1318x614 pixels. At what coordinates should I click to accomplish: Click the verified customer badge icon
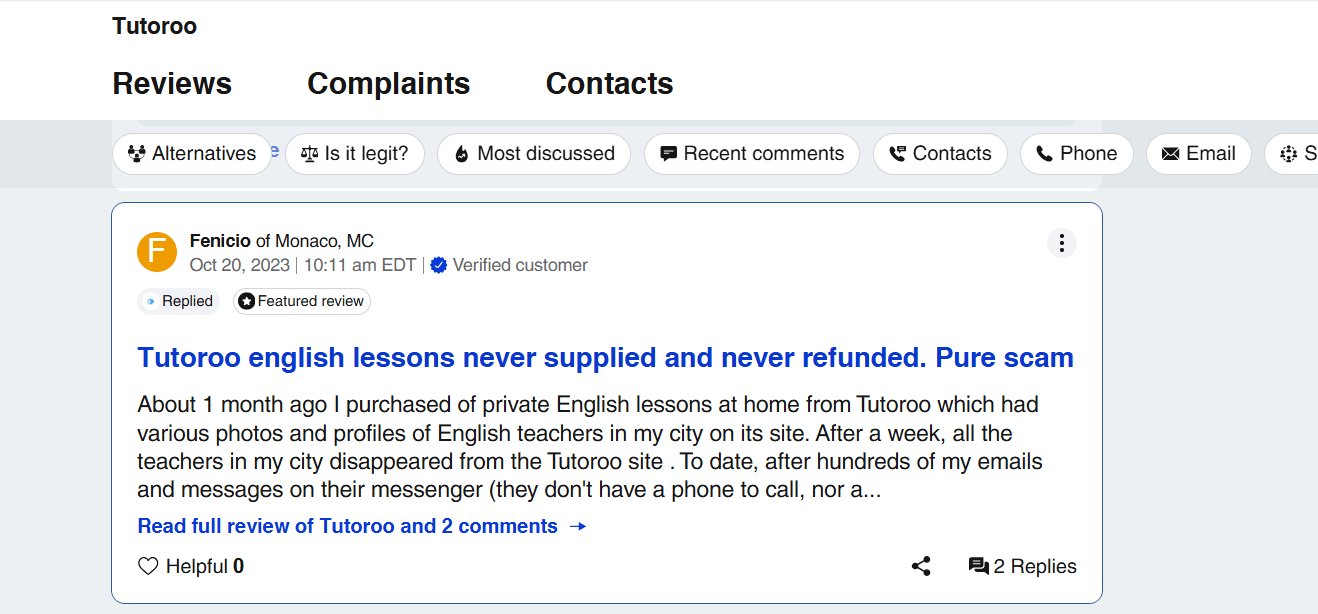point(438,265)
